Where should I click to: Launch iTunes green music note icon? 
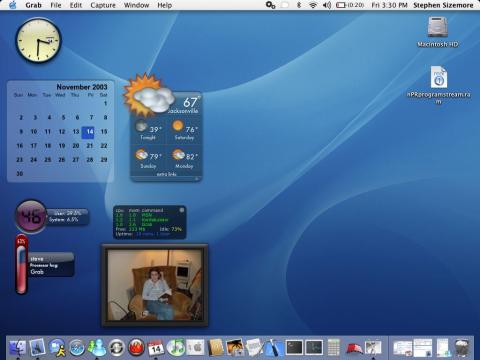176,347
